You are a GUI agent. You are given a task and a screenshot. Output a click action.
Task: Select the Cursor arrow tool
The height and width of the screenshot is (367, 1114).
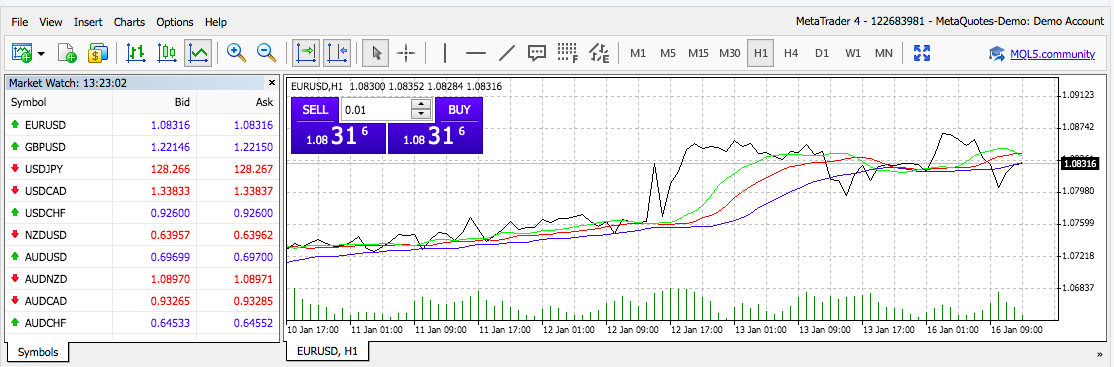[x=376, y=53]
